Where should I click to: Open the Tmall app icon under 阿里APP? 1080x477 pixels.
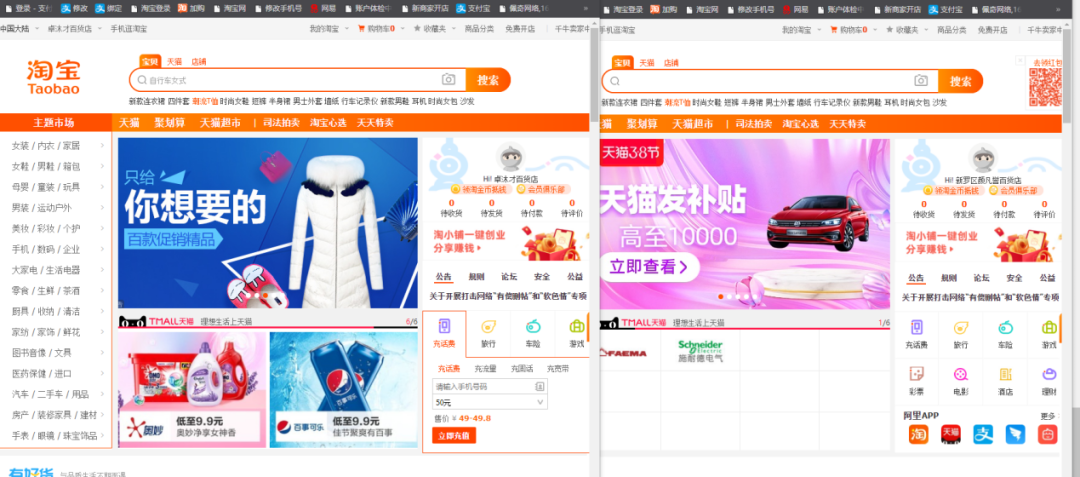point(951,434)
